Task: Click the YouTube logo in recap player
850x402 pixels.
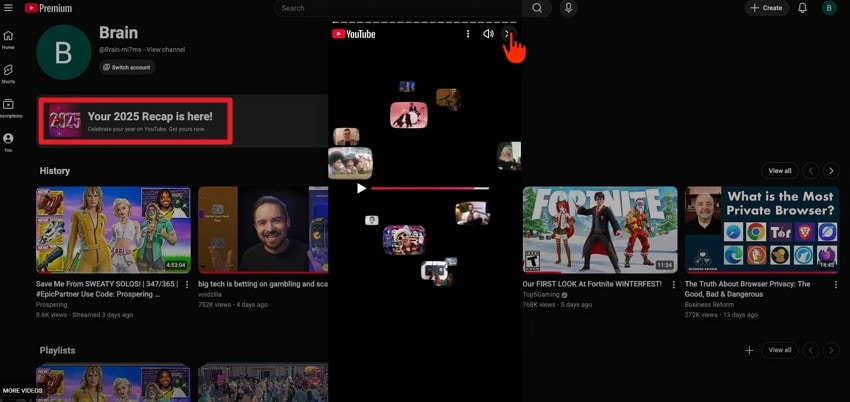Action: (x=353, y=34)
